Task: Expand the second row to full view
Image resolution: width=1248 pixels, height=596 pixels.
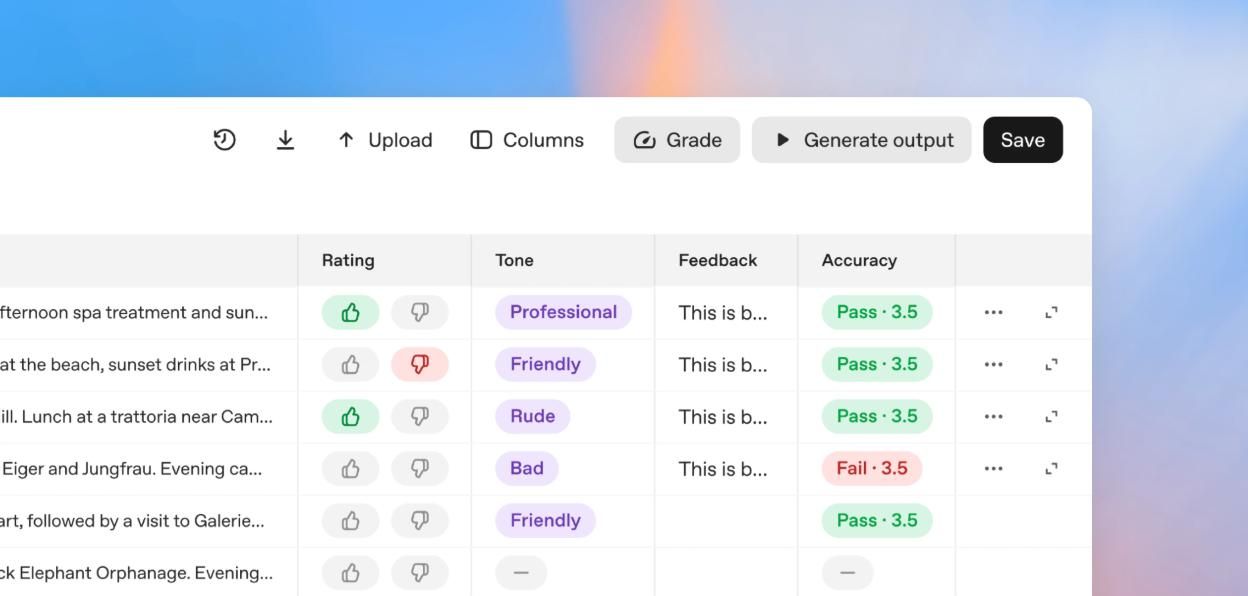Action: point(1049,364)
